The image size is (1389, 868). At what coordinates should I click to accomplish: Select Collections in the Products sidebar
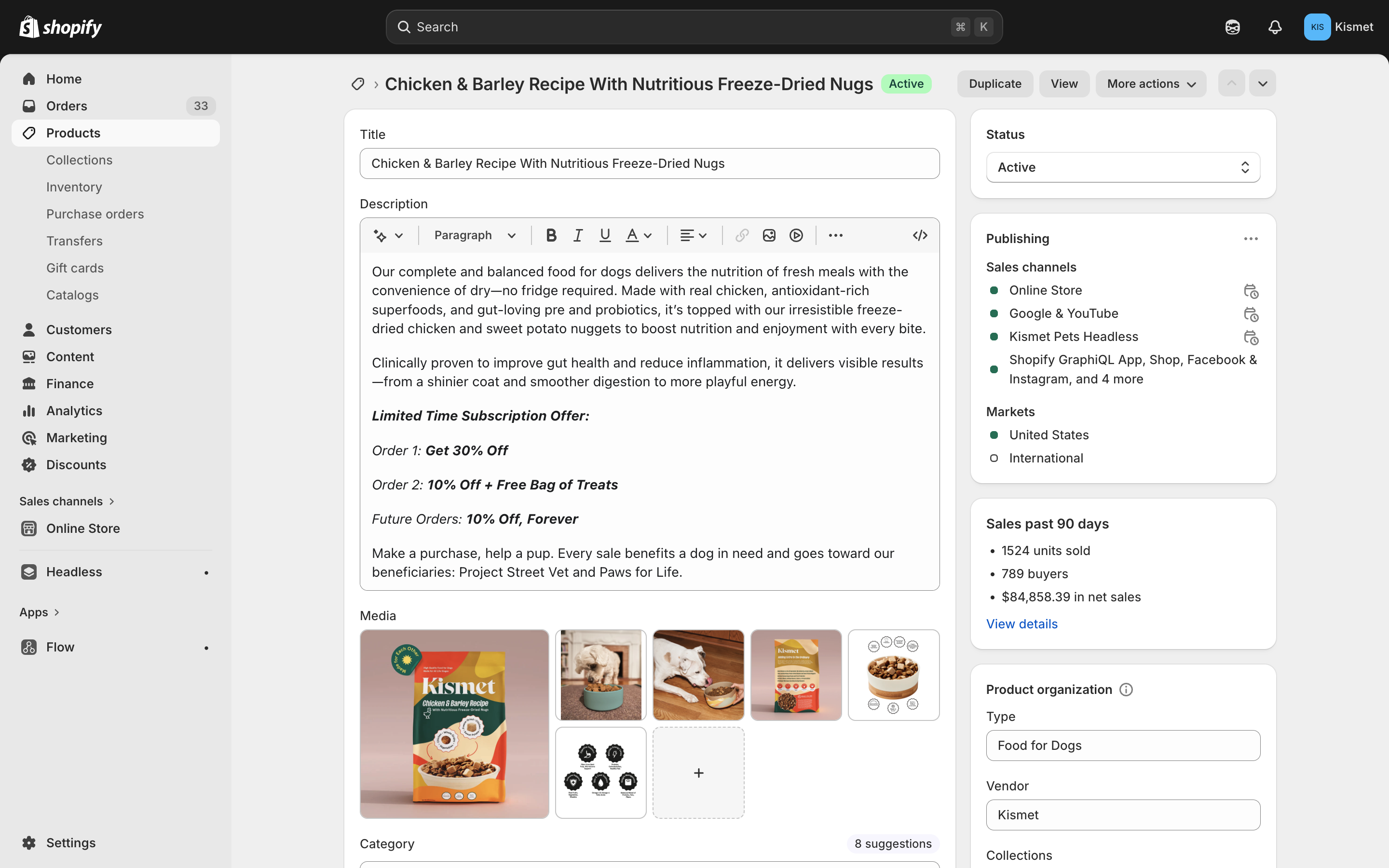click(79, 160)
